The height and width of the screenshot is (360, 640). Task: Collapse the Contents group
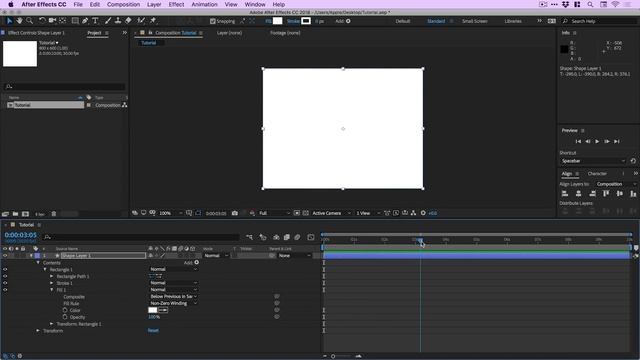38,262
